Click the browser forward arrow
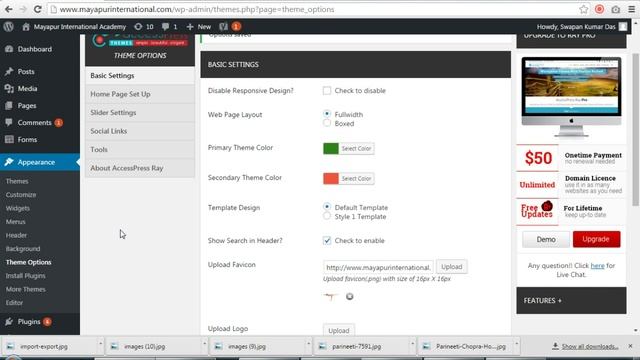This screenshot has height=360, width=640. click(x=23, y=9)
